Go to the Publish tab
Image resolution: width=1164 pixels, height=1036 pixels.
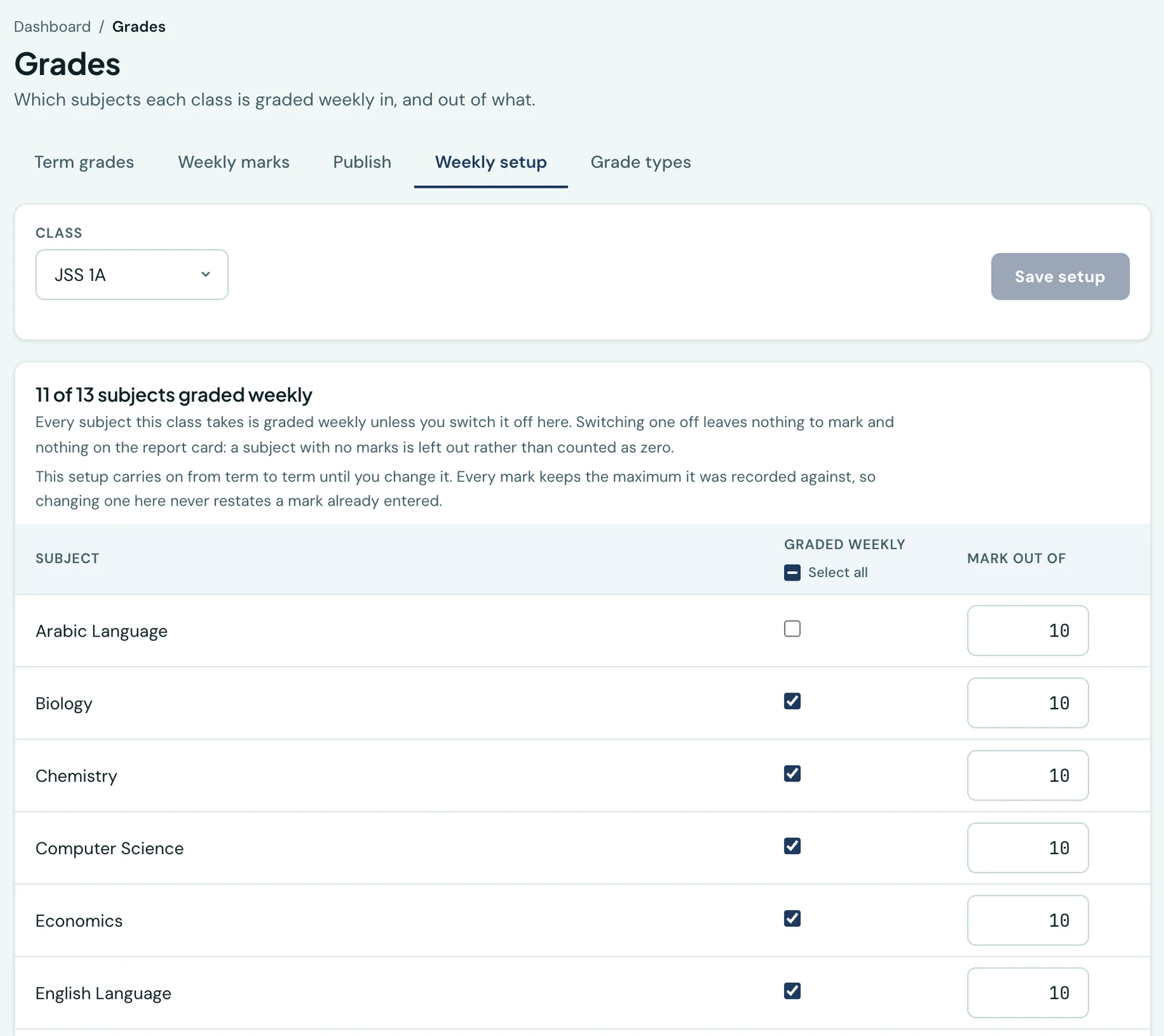(362, 162)
